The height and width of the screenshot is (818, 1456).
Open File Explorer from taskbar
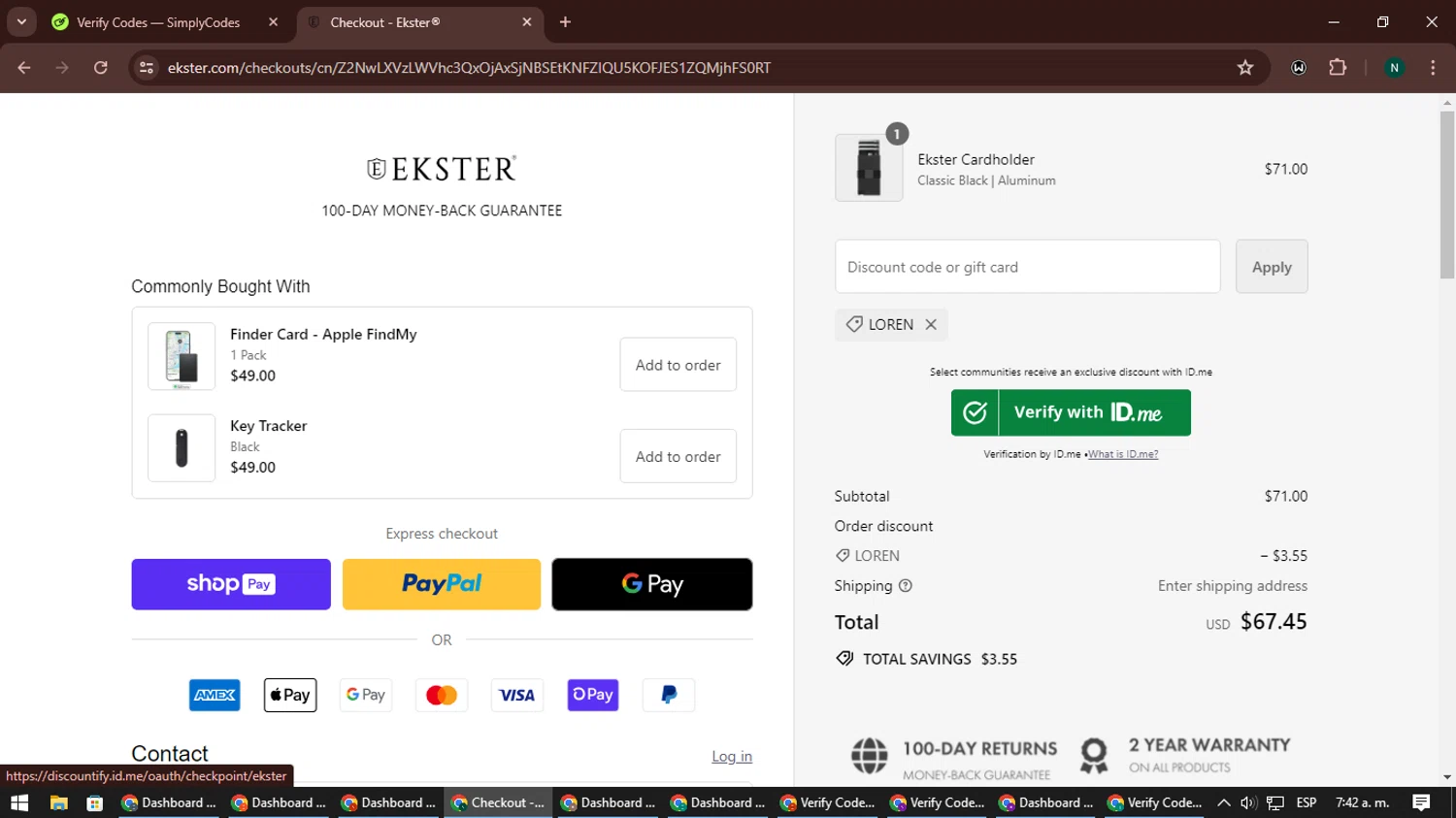click(59, 802)
